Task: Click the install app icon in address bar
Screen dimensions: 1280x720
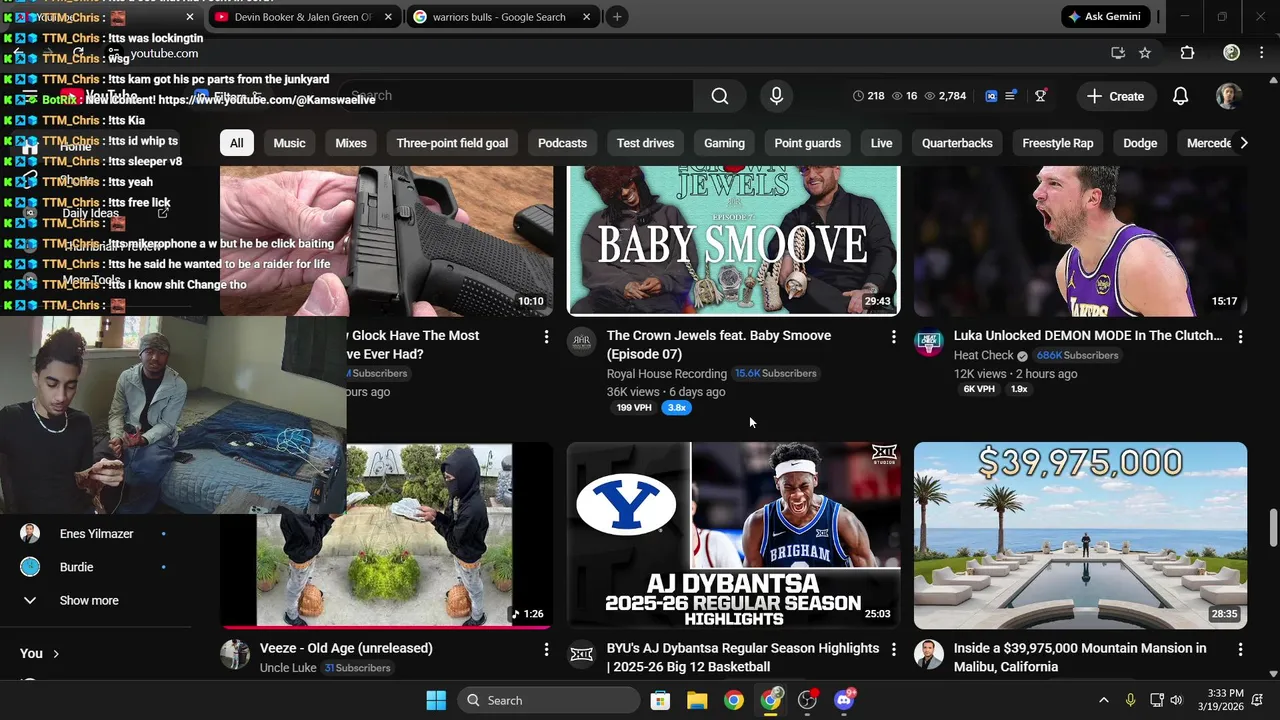Action: (x=1118, y=53)
